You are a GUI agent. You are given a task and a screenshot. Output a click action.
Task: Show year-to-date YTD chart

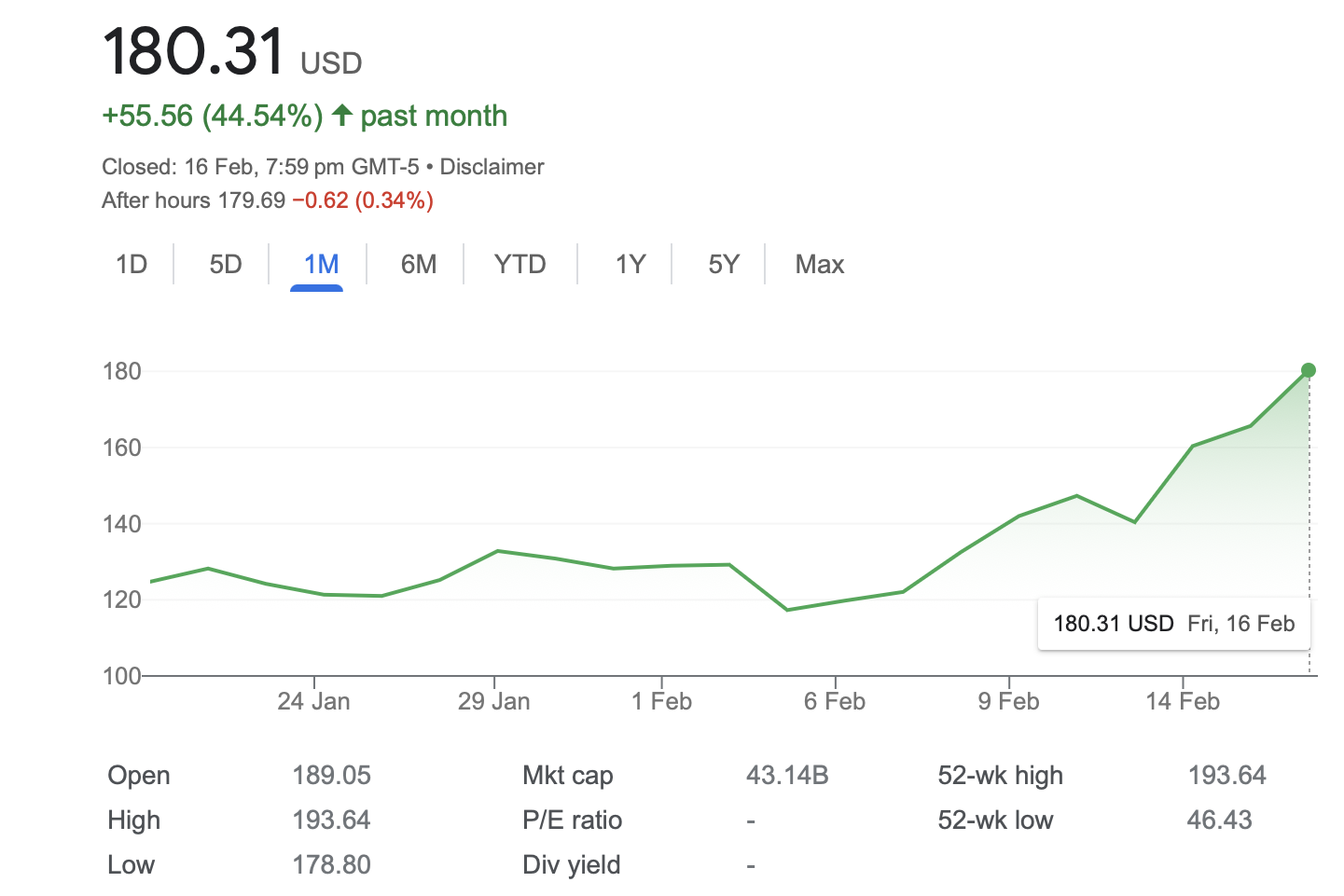tap(520, 265)
